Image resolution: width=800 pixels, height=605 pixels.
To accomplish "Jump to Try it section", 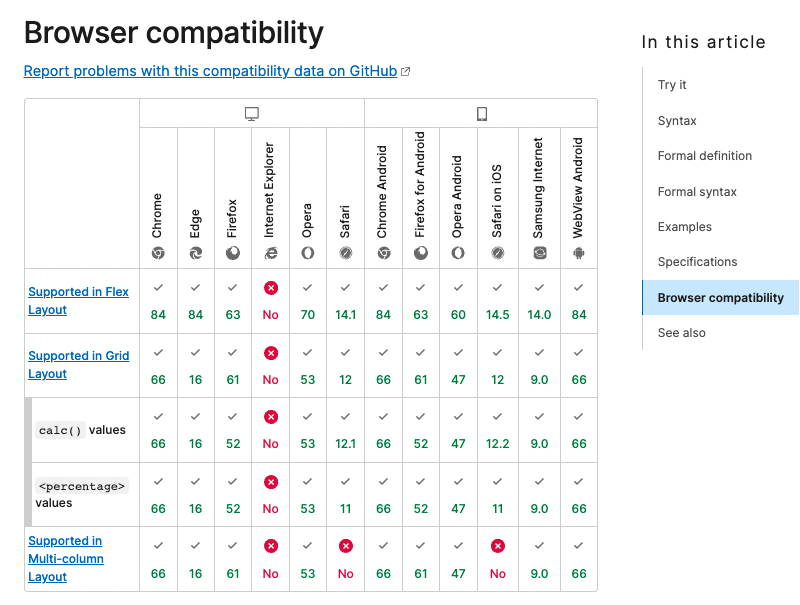I will [672, 85].
